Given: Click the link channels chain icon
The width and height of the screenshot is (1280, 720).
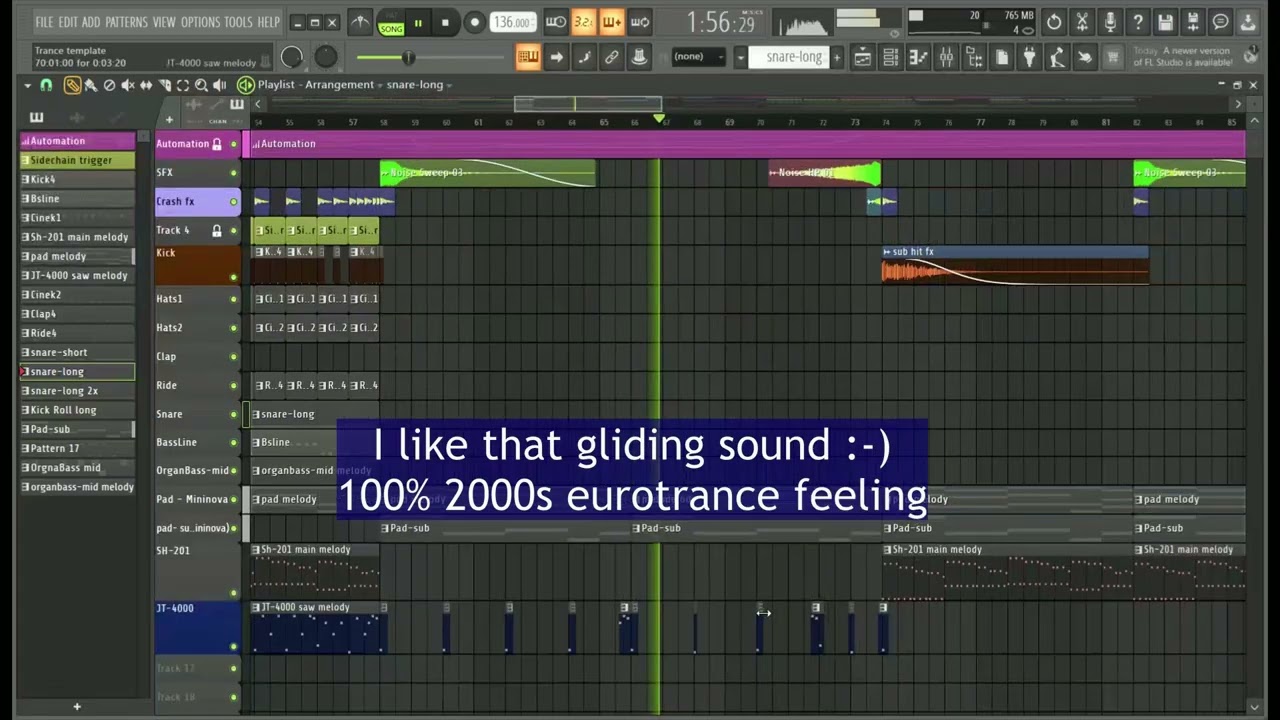Looking at the screenshot, I should click(x=612, y=57).
